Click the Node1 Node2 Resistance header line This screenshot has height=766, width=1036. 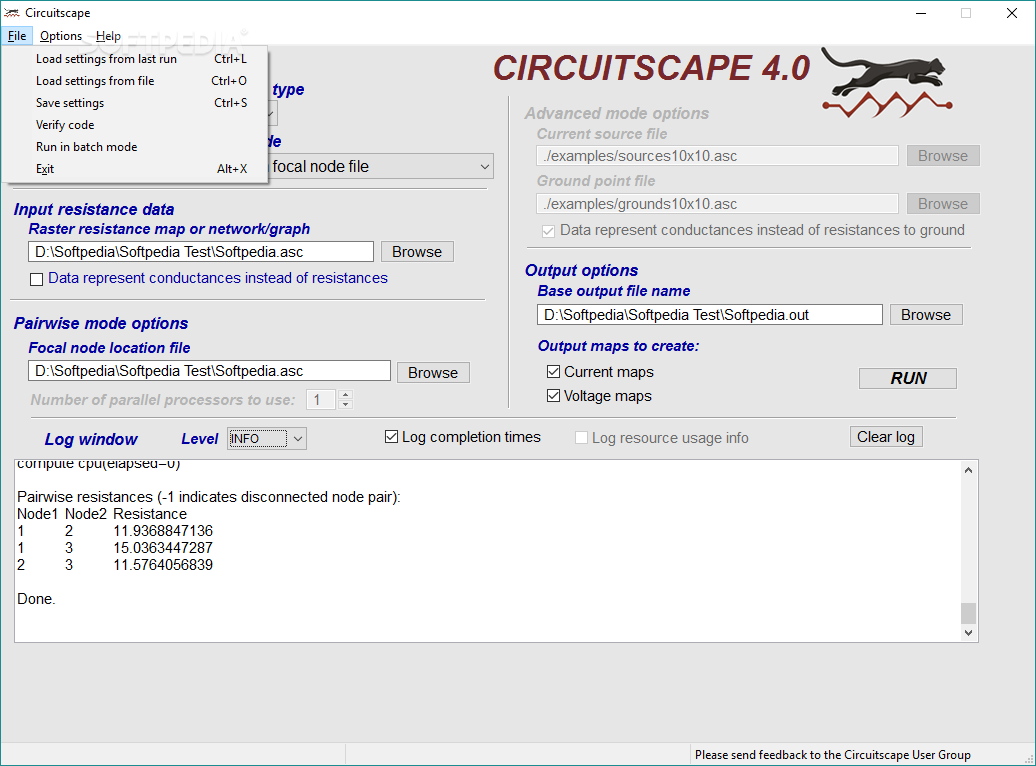[102, 514]
